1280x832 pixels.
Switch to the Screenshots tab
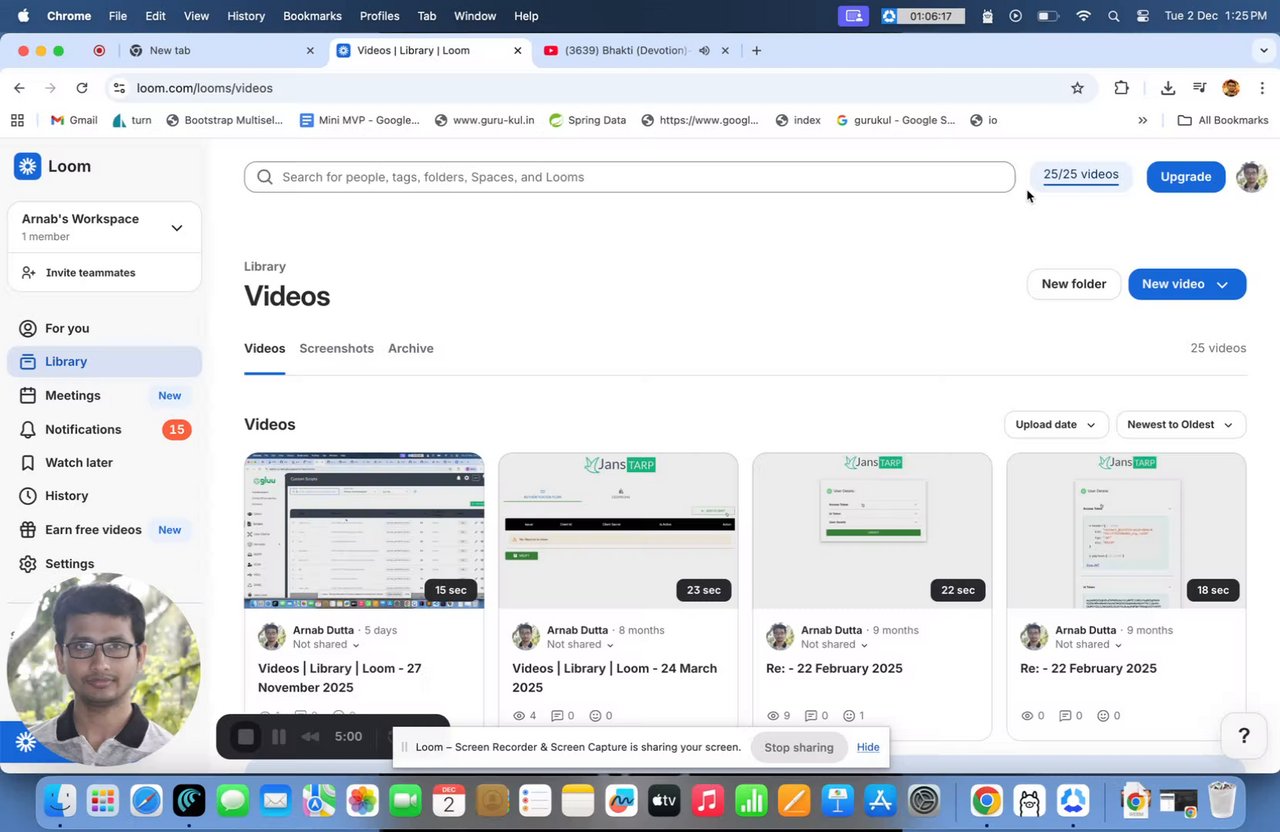[336, 348]
